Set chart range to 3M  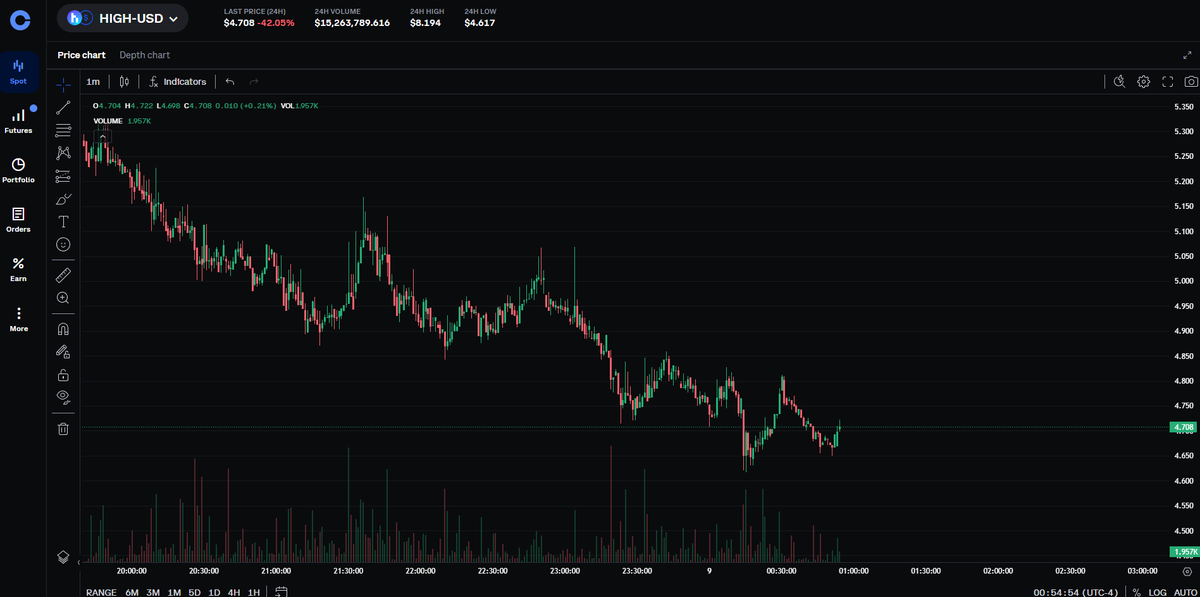[x=153, y=592]
